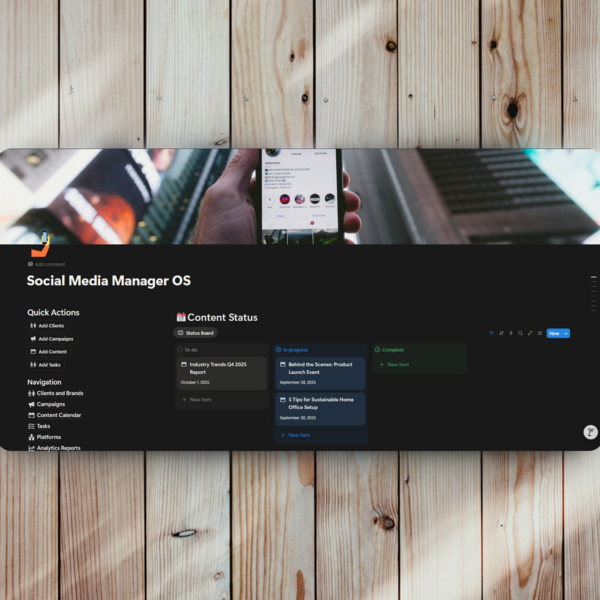Click the September 30, 2025 date

pos(298,418)
